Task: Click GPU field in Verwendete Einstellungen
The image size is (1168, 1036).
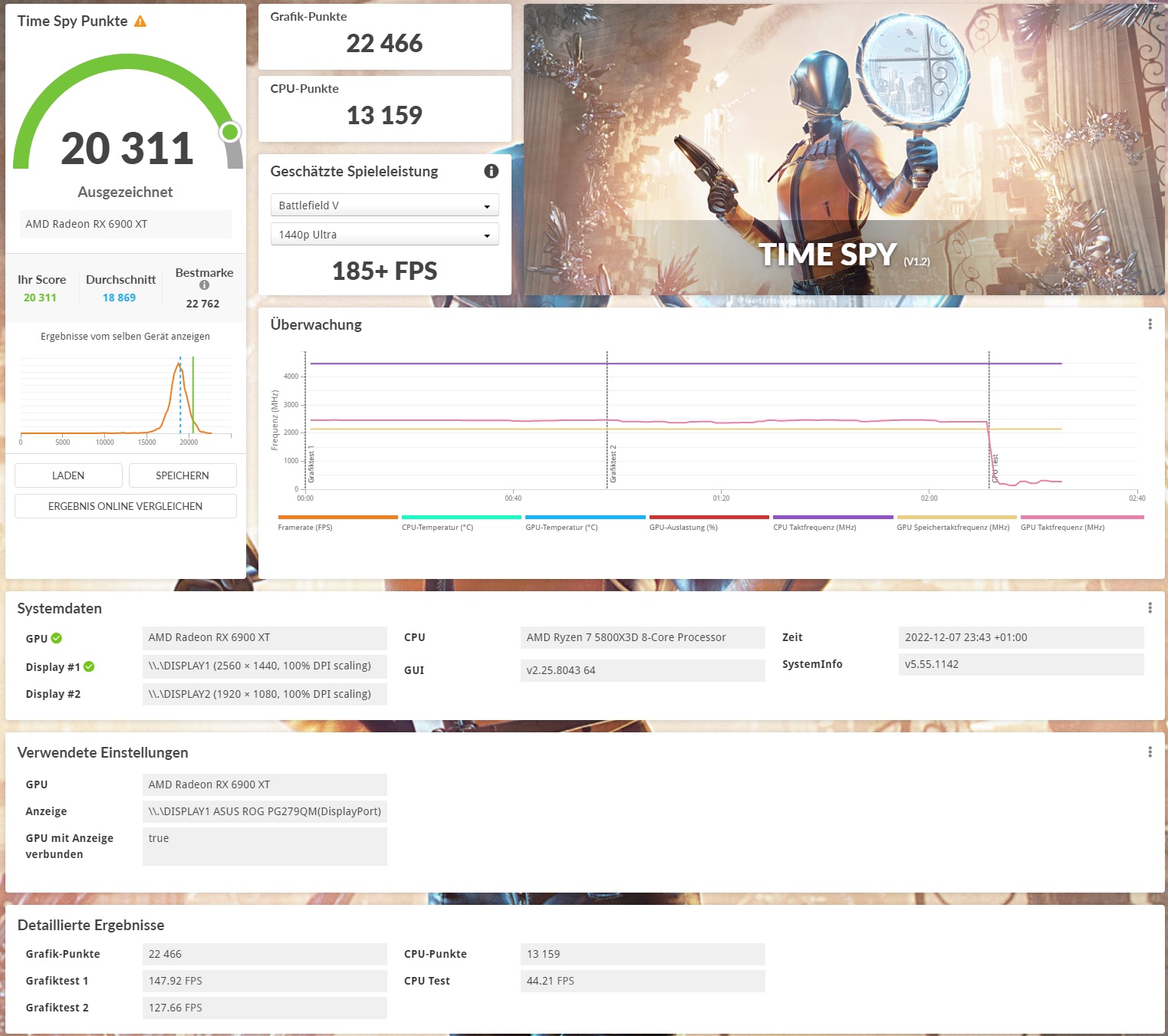Action: pyautogui.click(x=265, y=784)
